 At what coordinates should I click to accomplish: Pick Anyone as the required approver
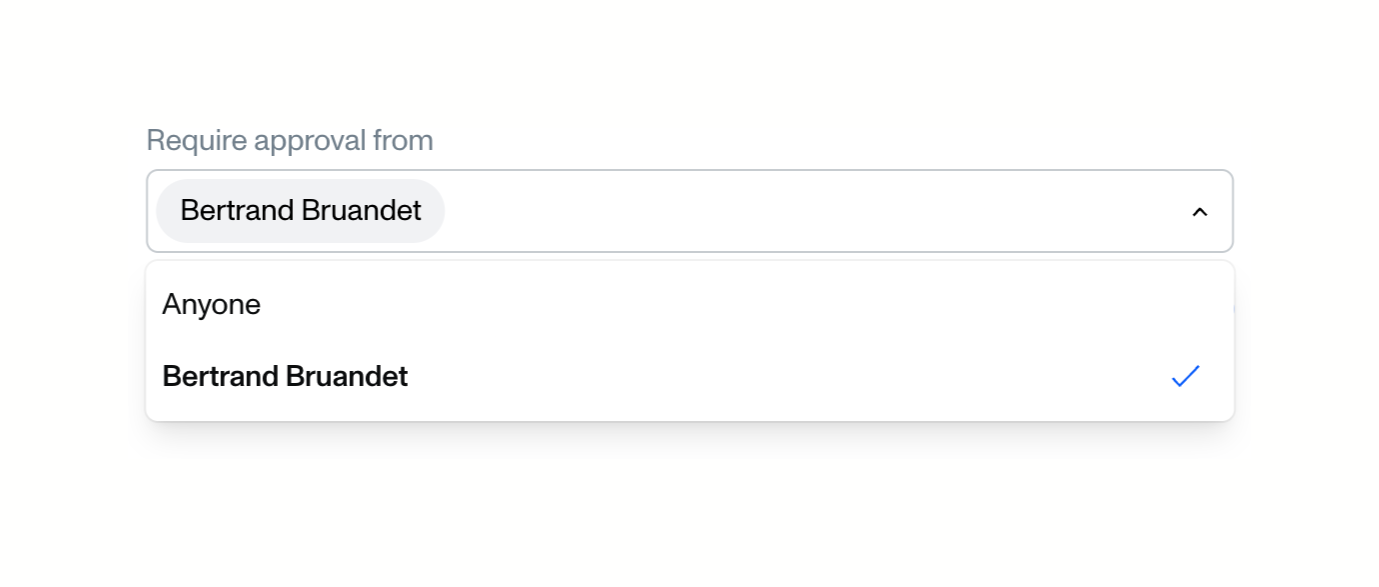pos(212,305)
